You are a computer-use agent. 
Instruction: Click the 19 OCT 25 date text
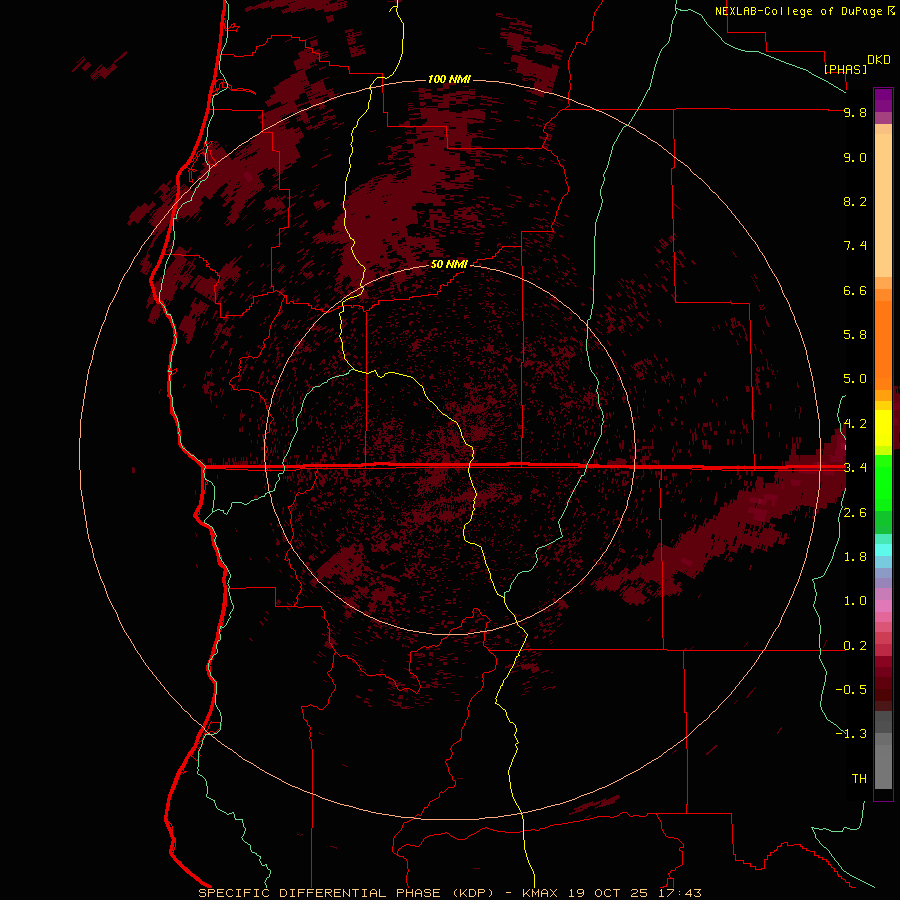pos(608,893)
